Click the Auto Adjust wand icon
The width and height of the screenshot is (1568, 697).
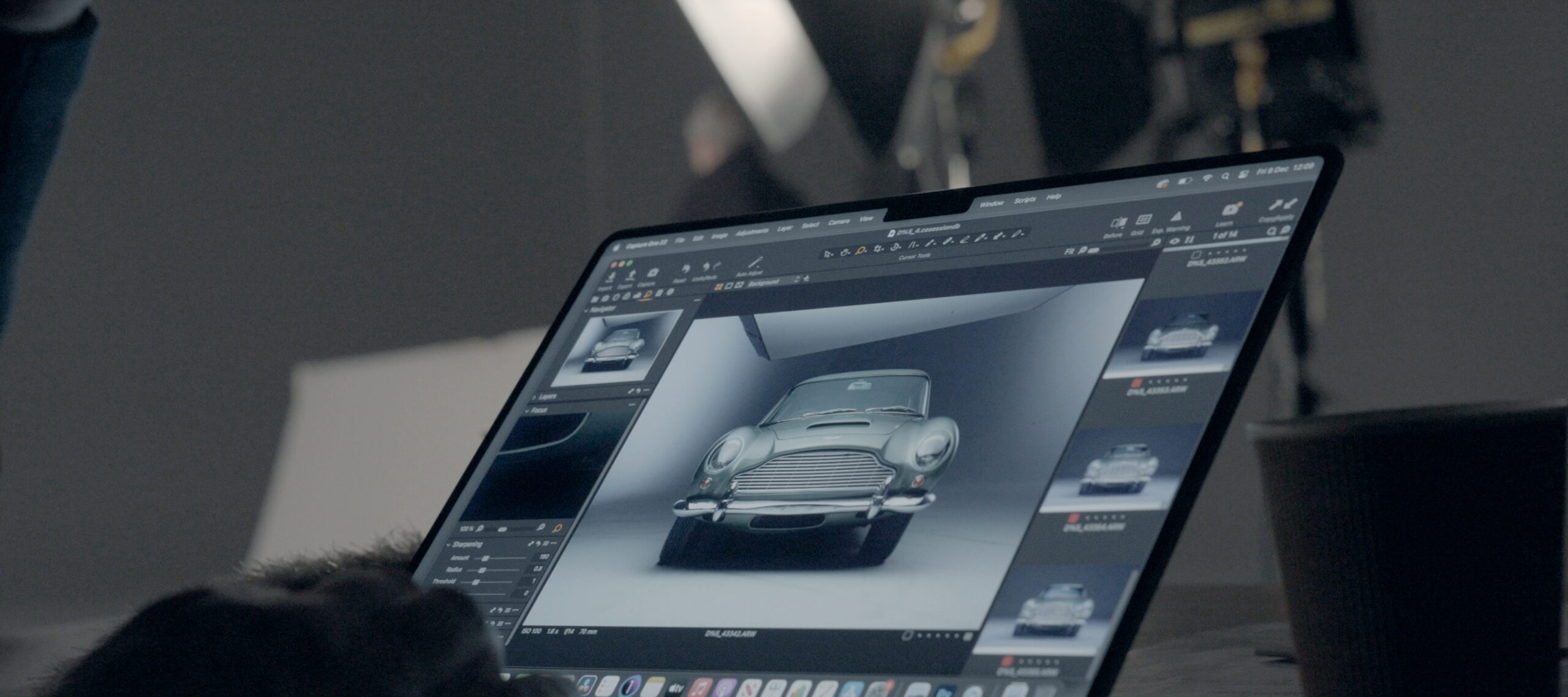click(755, 263)
